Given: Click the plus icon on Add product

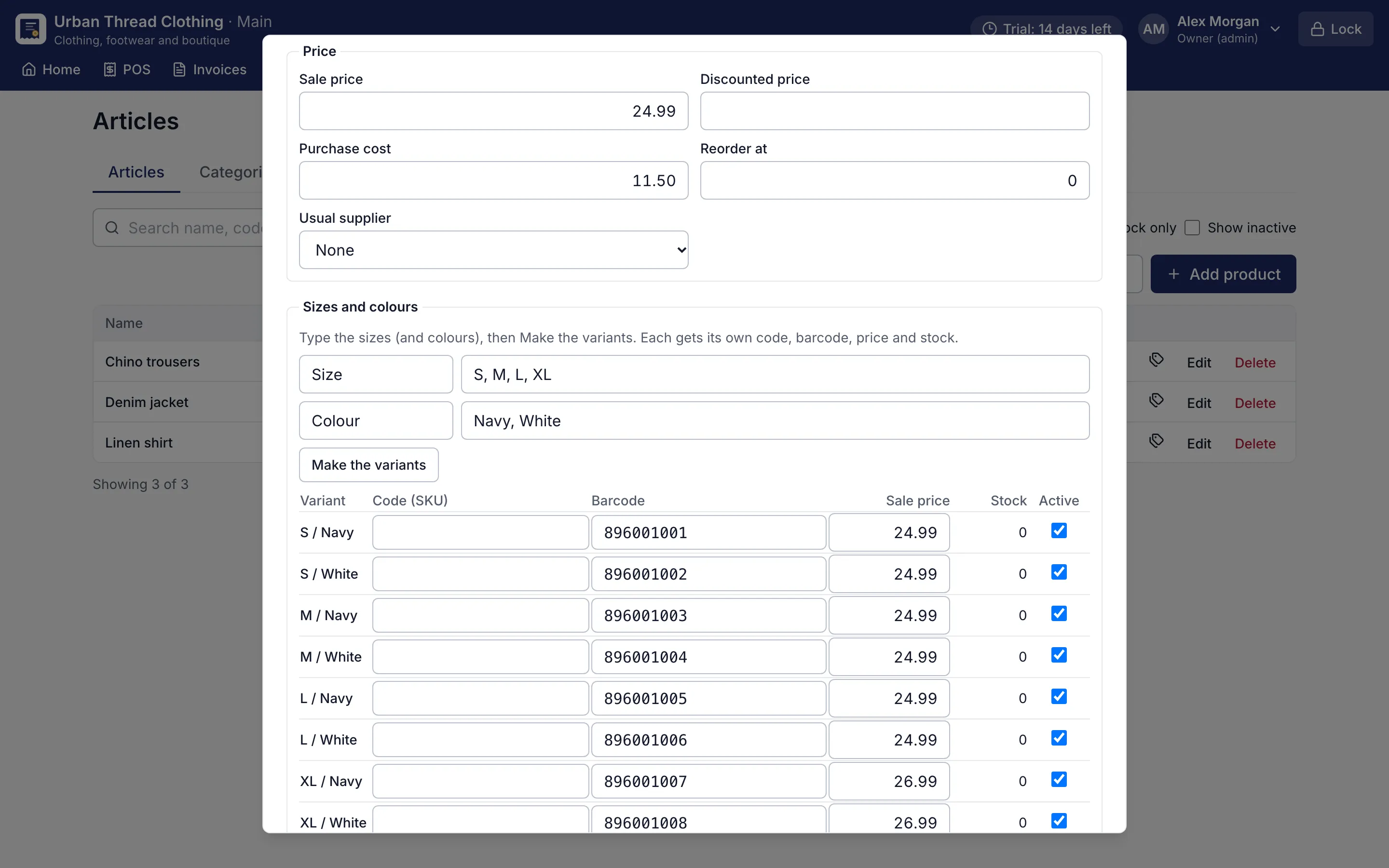Looking at the screenshot, I should tap(1174, 274).
